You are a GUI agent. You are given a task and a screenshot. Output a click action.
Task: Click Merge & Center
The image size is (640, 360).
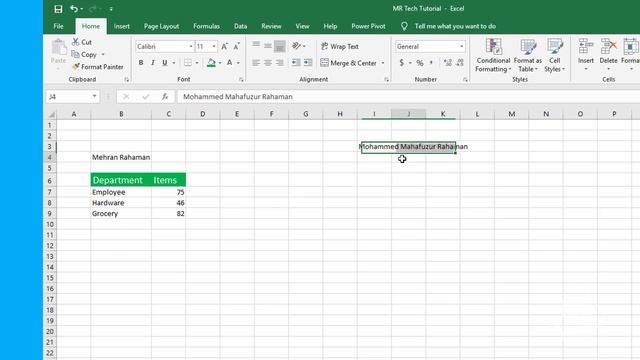(x=349, y=63)
